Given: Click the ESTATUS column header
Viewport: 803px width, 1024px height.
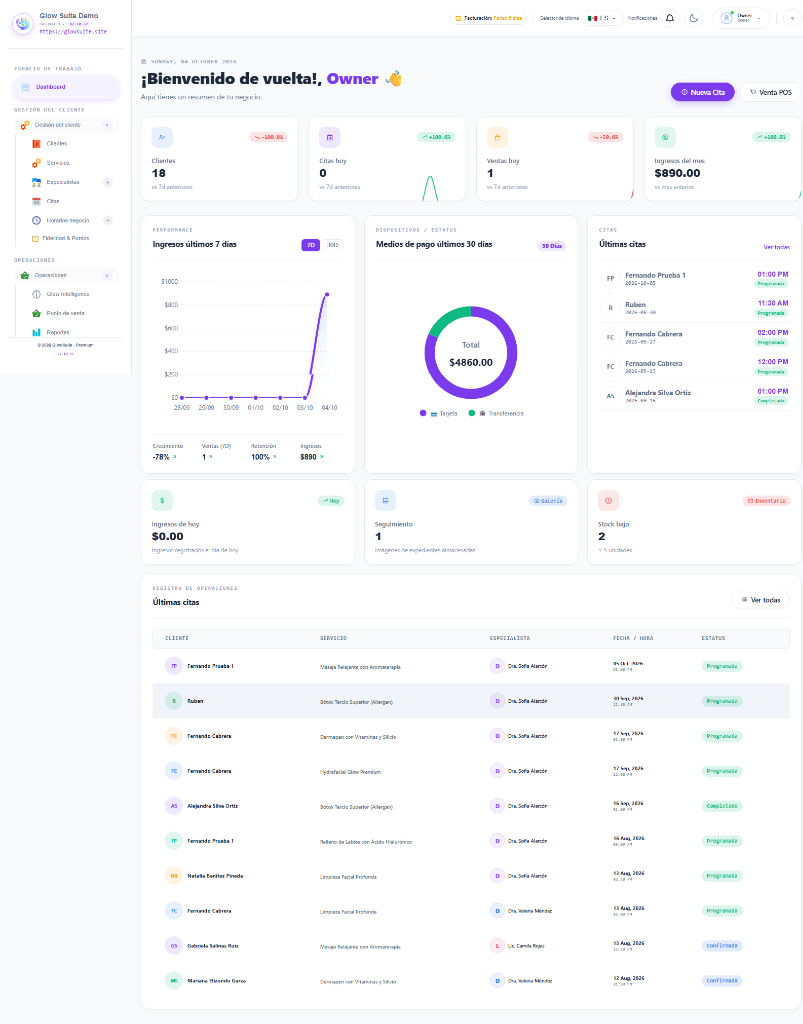Looking at the screenshot, I should (713, 638).
